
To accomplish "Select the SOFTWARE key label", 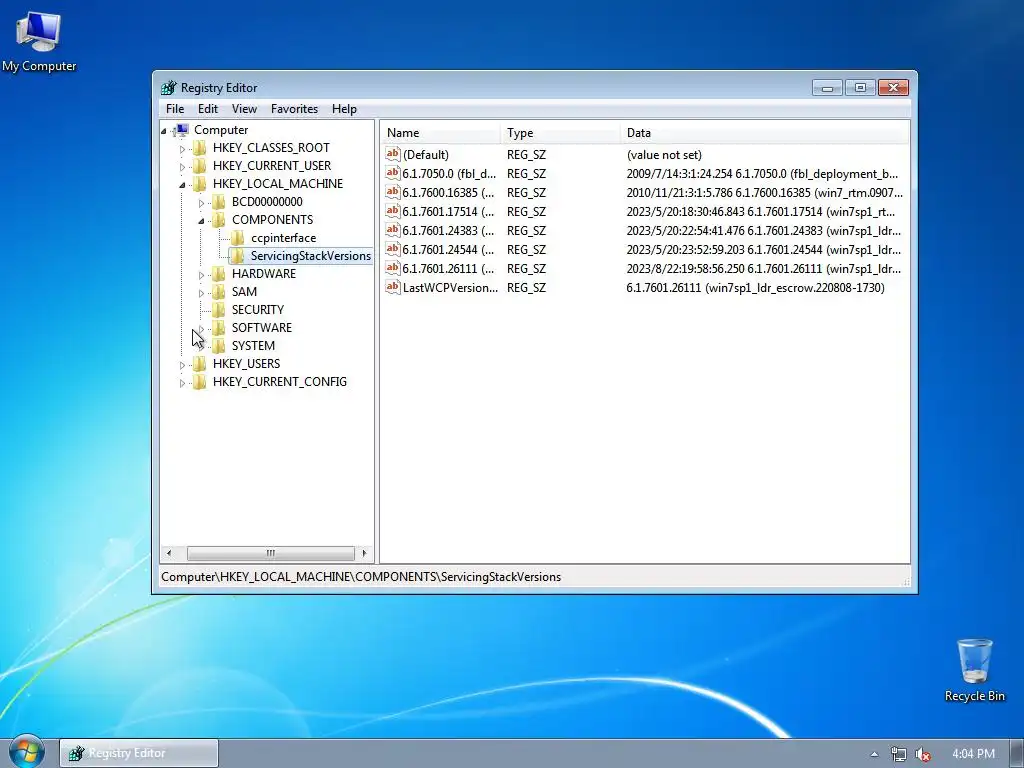I will coord(261,328).
